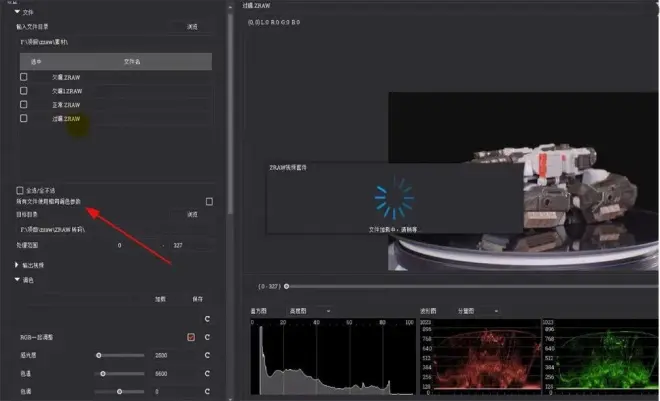
Task: Edit the 感光度 value field 2500
Action: coord(173,356)
